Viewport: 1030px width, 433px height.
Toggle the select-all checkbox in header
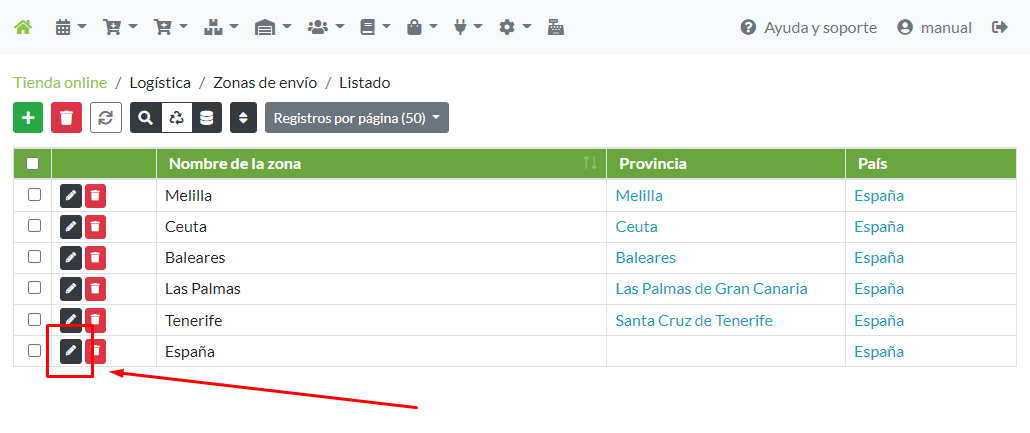32,164
